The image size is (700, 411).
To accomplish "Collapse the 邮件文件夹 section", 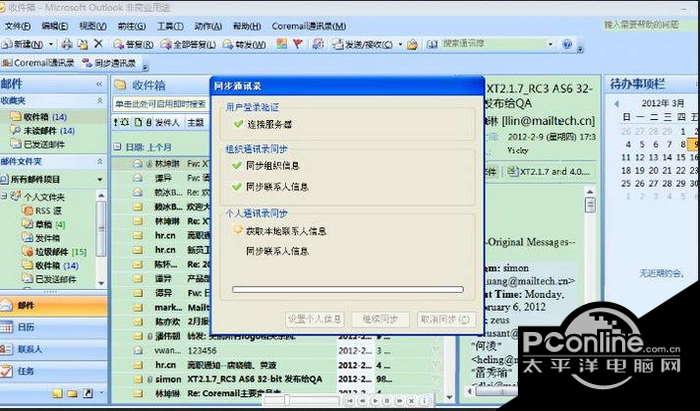I will tap(100, 161).
